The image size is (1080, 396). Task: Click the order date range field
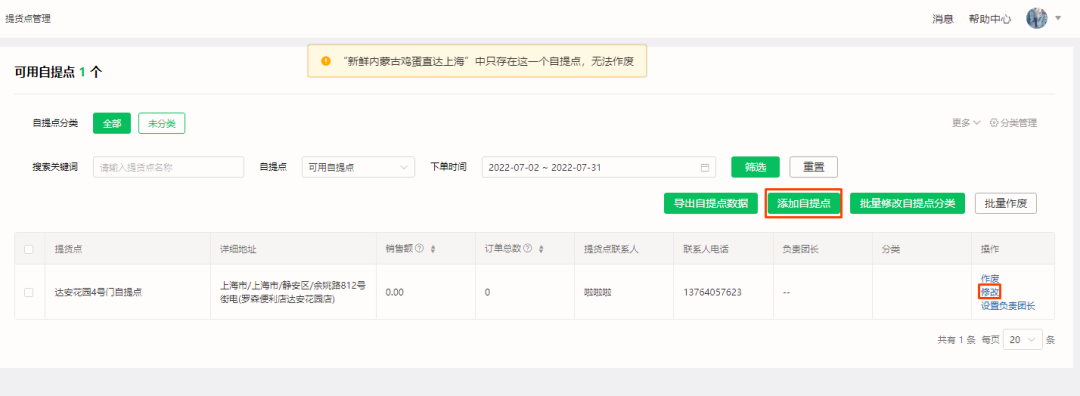[599, 167]
